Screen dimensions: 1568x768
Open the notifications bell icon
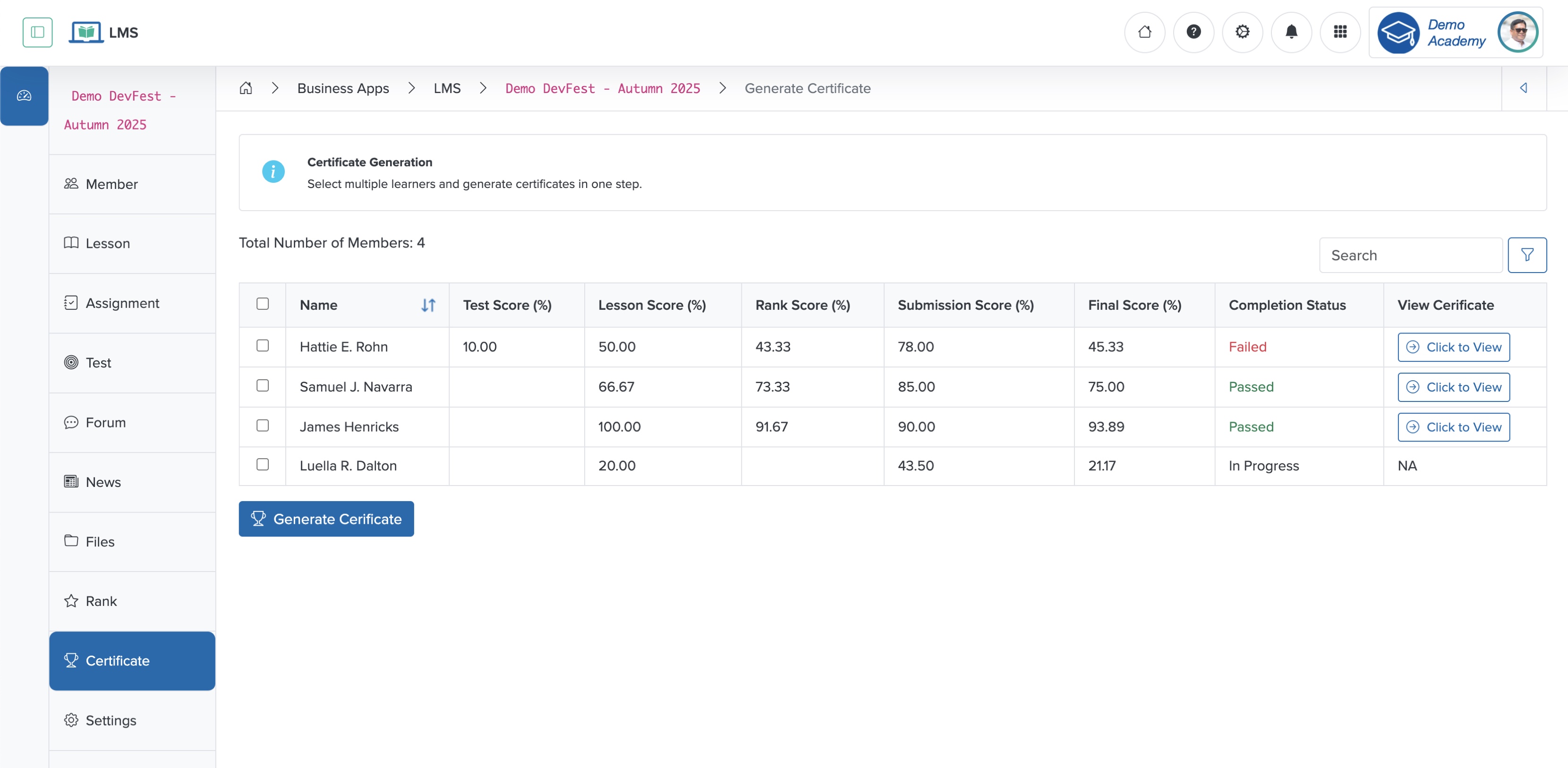(x=1291, y=32)
